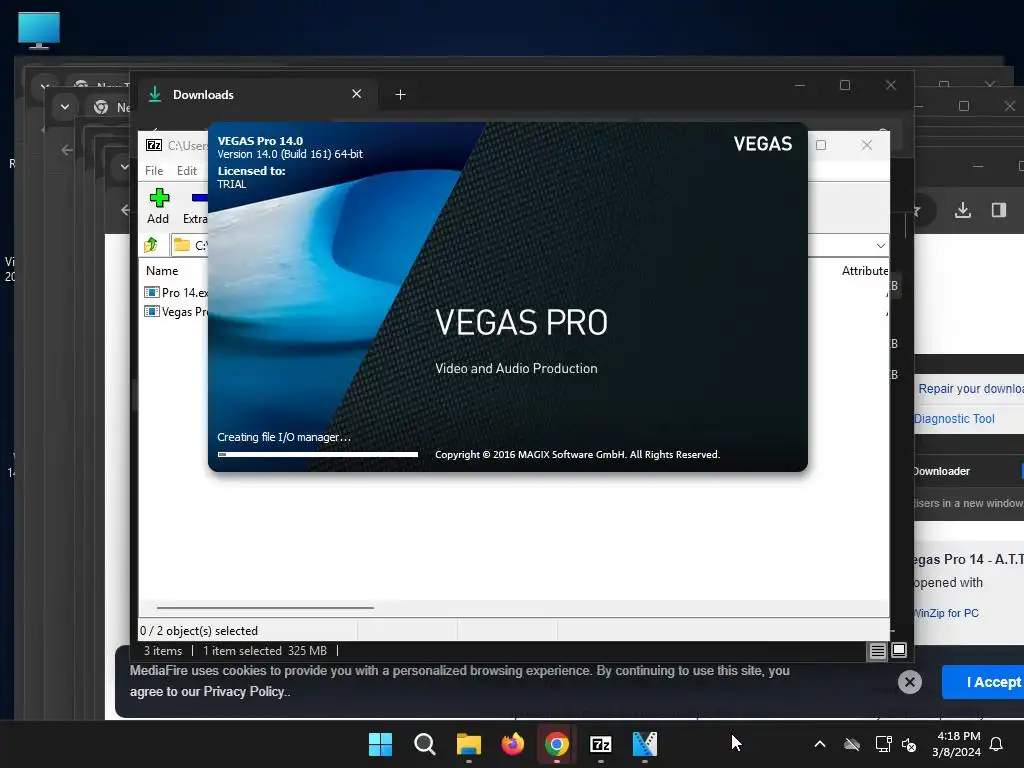Viewport: 1024px width, 768px height.
Task: Open Firefox from the taskbar
Action: [x=513, y=744]
